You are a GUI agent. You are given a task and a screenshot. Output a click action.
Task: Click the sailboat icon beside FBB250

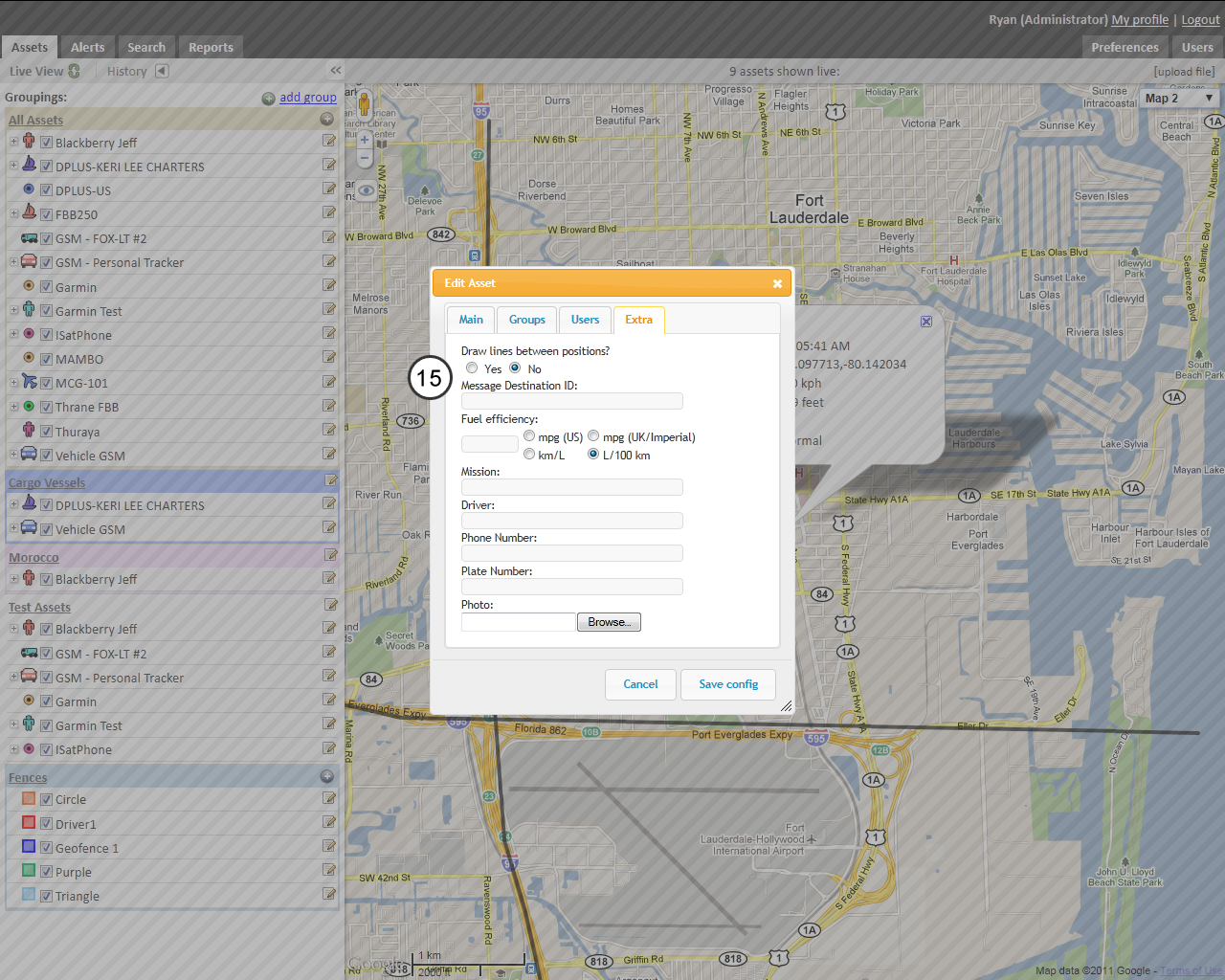[28, 212]
